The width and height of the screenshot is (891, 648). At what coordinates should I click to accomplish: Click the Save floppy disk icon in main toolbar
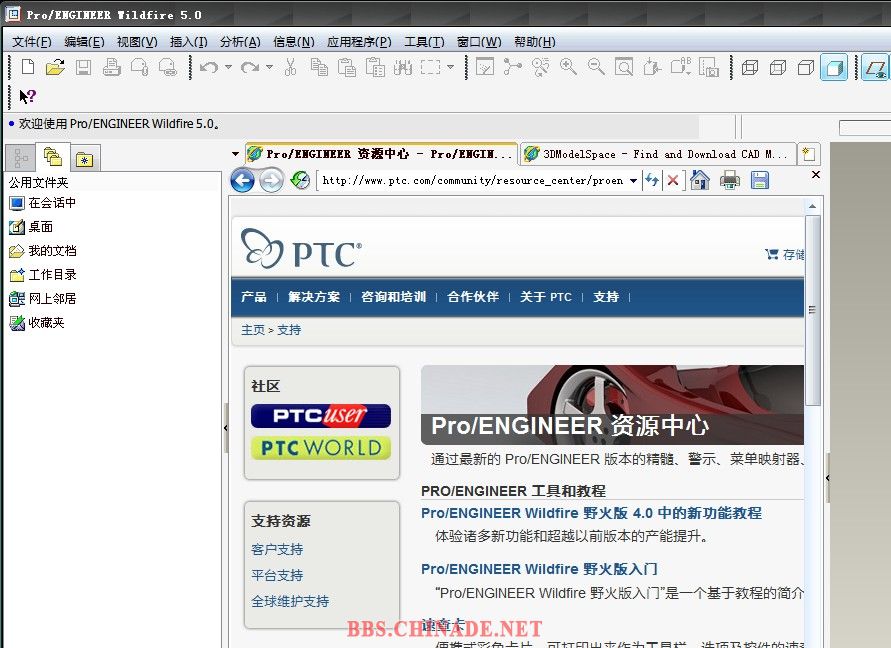point(84,67)
